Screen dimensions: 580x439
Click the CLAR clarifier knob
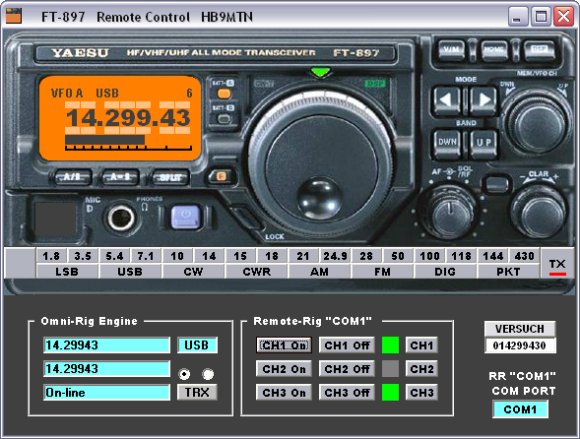538,211
